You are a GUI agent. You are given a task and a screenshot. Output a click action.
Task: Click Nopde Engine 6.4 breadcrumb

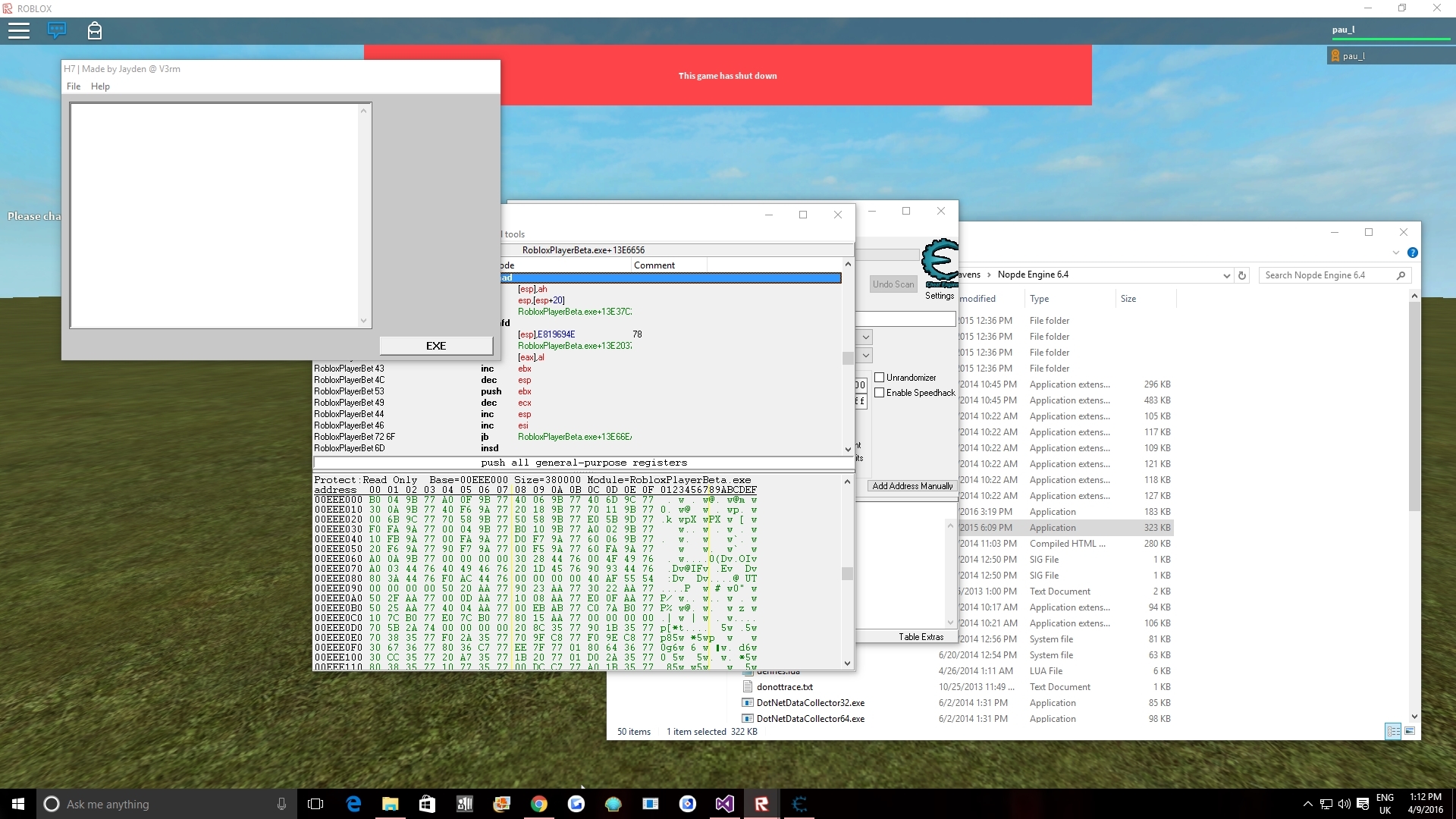coord(1033,275)
